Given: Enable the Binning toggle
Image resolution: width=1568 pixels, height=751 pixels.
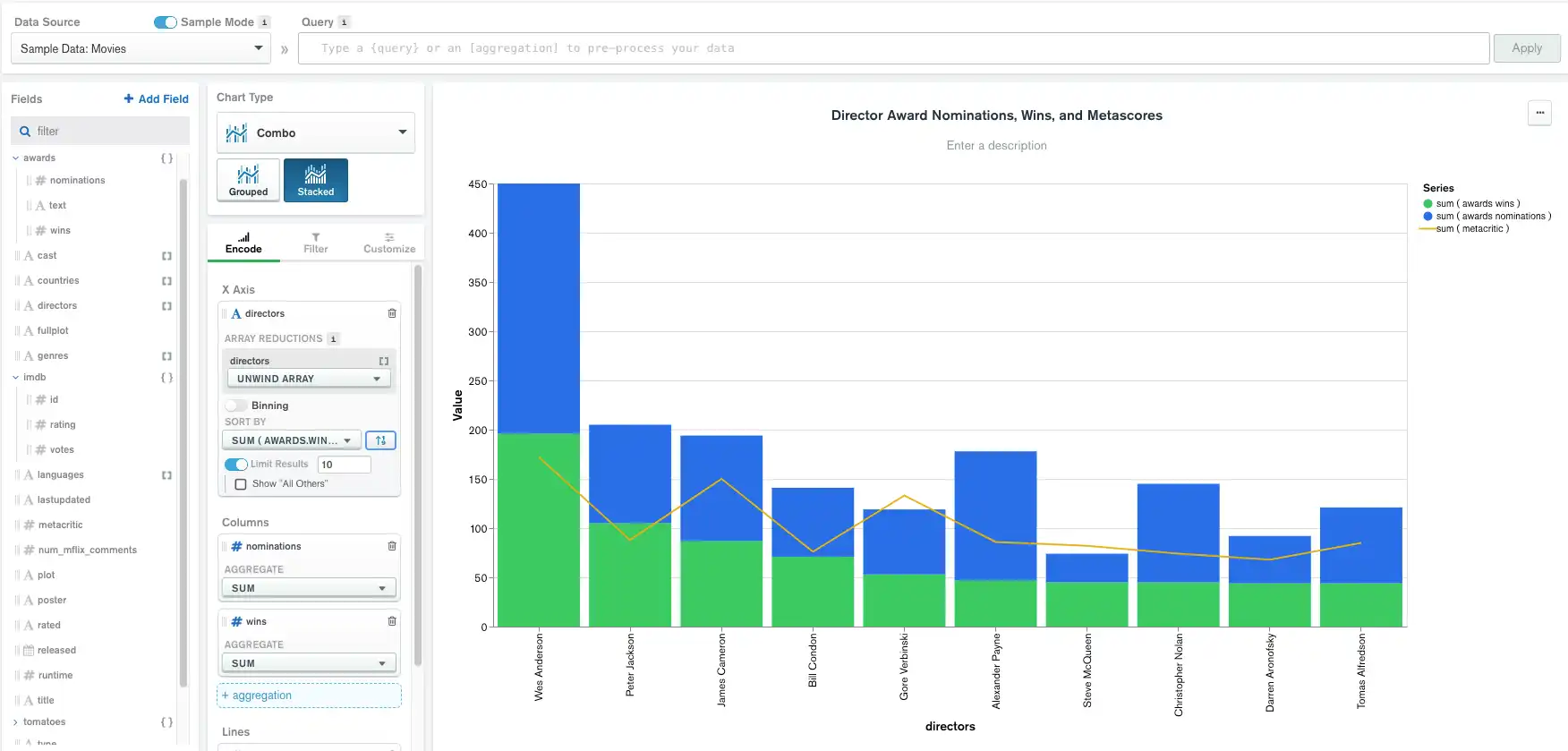Looking at the screenshot, I should tap(236, 405).
